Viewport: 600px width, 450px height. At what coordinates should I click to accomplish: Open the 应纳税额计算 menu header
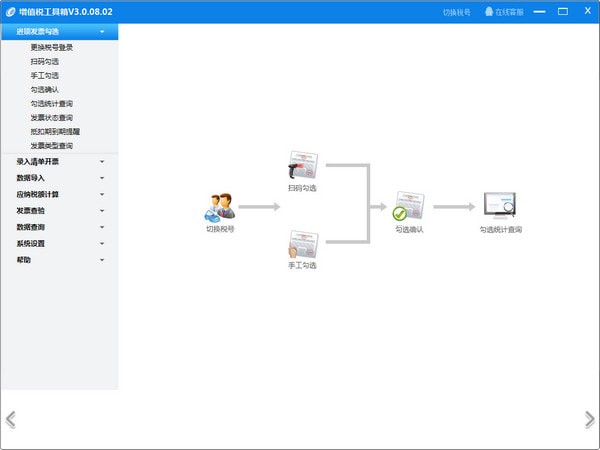coord(60,194)
